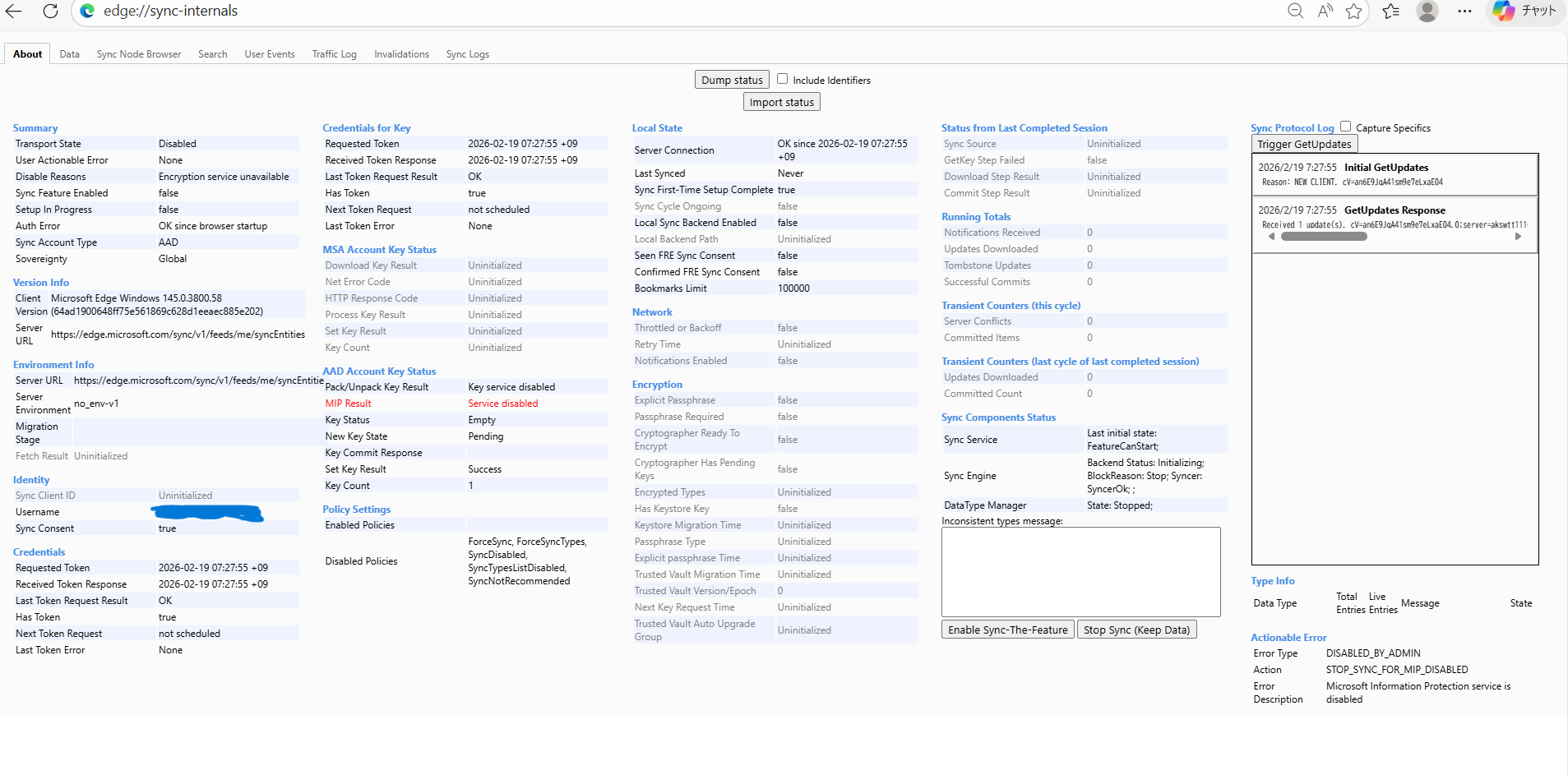Open the User Events tab
Screen dimensions: 1568x775
coord(270,54)
